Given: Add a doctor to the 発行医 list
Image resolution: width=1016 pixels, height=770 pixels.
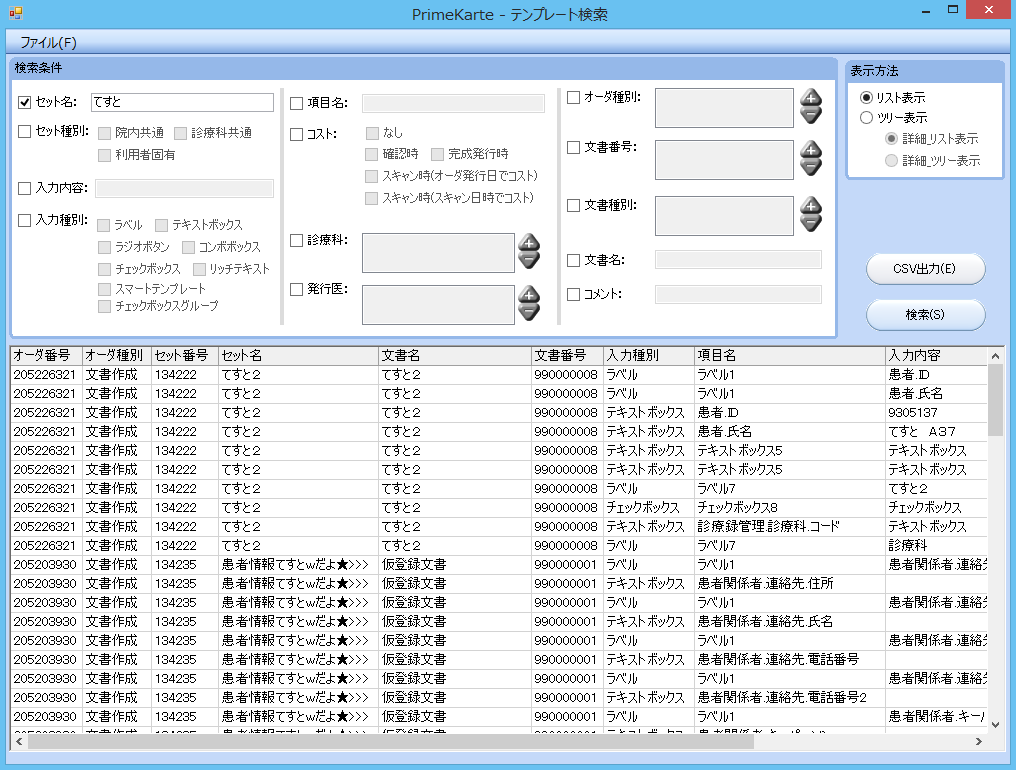Looking at the screenshot, I should pos(529,295).
